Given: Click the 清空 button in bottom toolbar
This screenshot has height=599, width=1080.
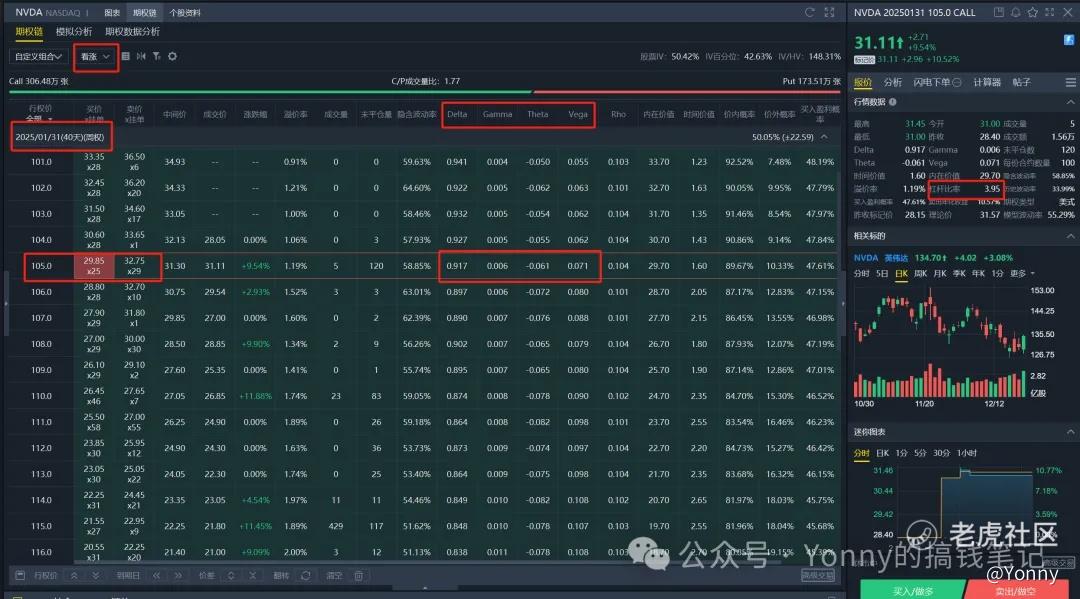Looking at the screenshot, I should click(334, 576).
